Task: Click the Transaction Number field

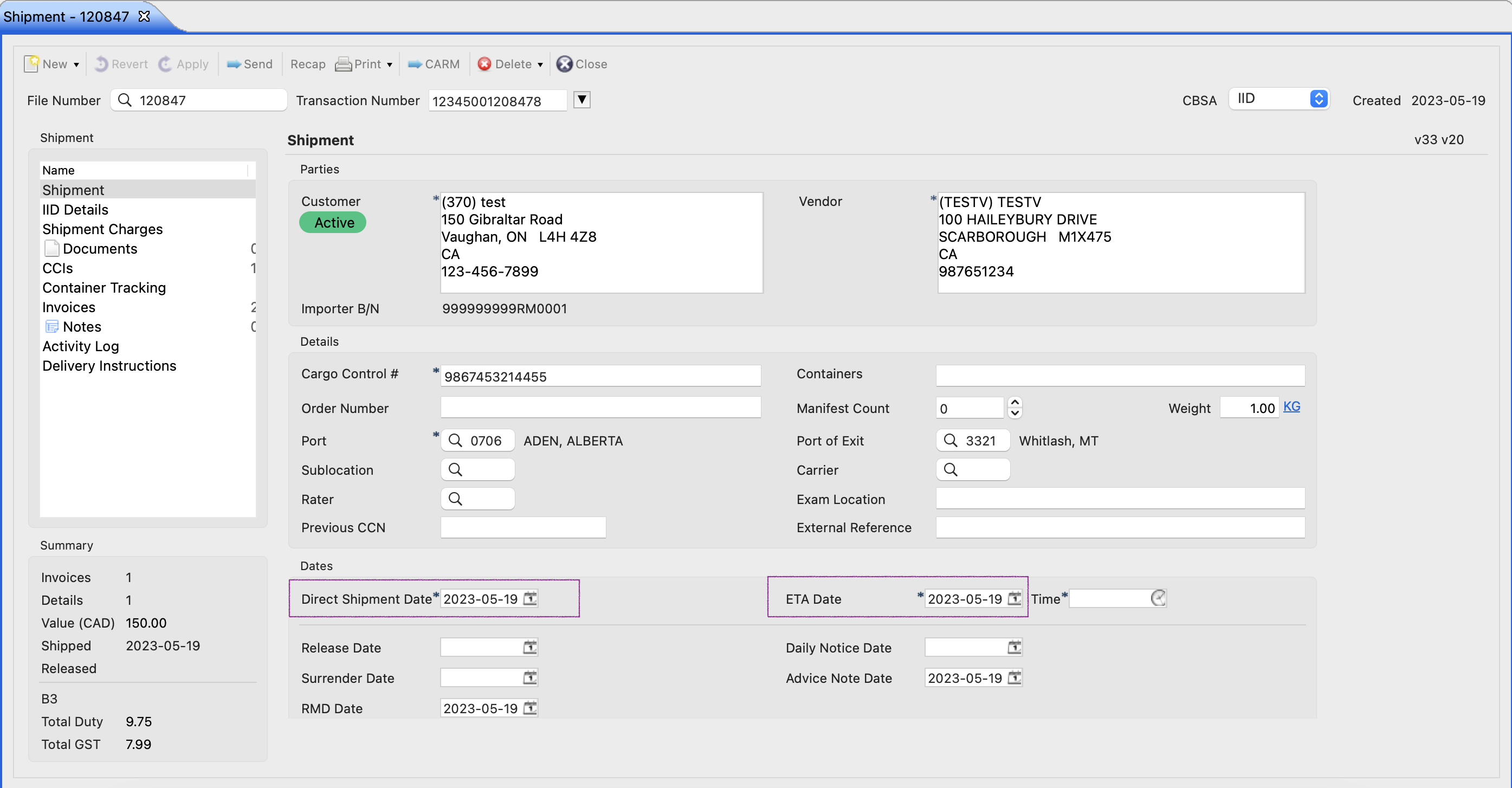Action: pos(497,101)
